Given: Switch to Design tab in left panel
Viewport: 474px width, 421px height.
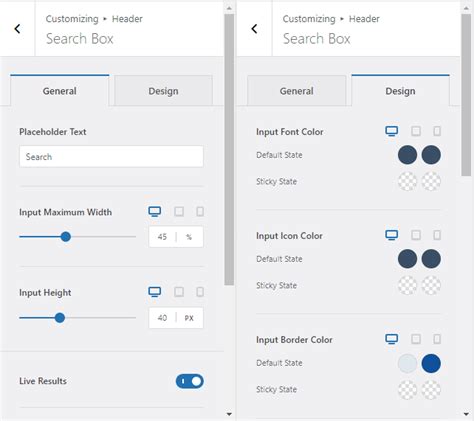Looking at the screenshot, I should [x=163, y=91].
